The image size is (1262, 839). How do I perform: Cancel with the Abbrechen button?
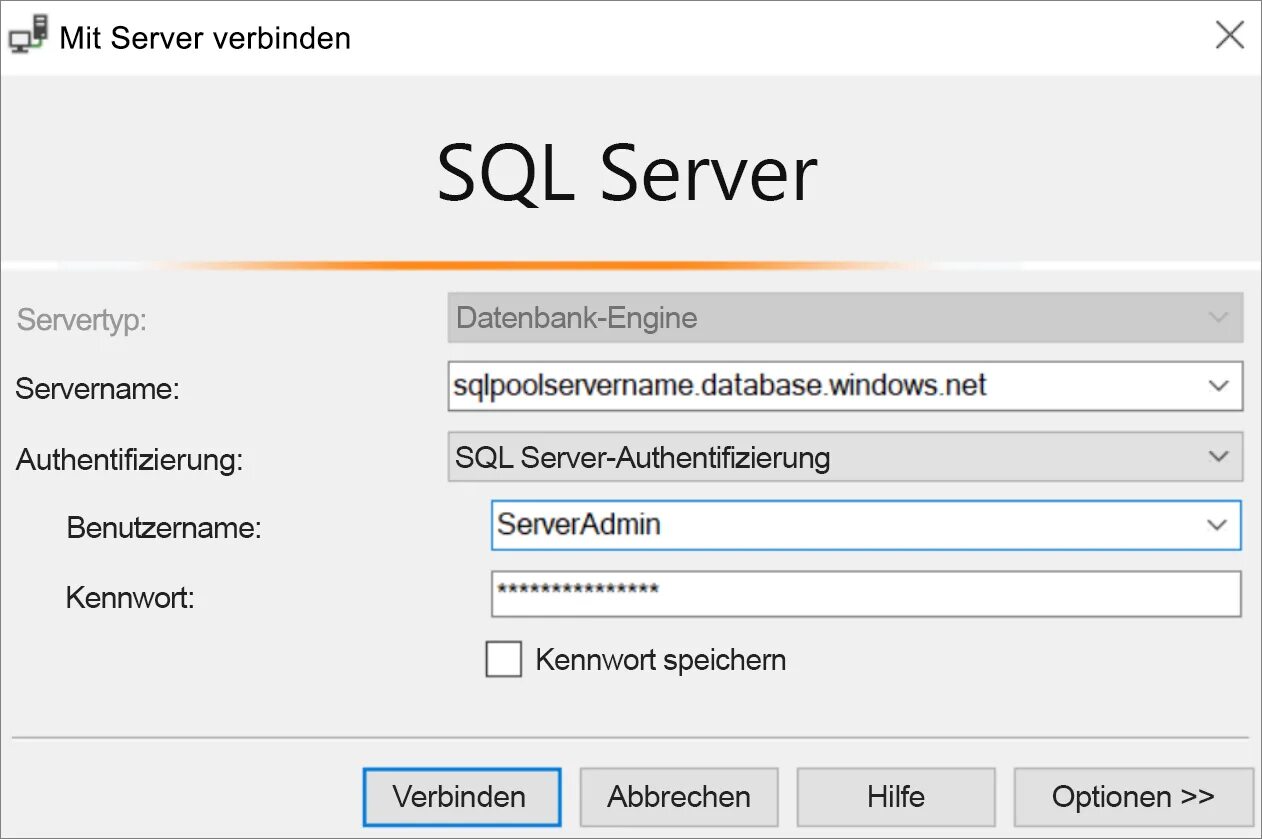[679, 797]
